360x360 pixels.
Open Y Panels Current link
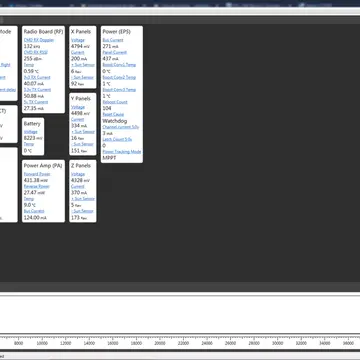pos(78,119)
